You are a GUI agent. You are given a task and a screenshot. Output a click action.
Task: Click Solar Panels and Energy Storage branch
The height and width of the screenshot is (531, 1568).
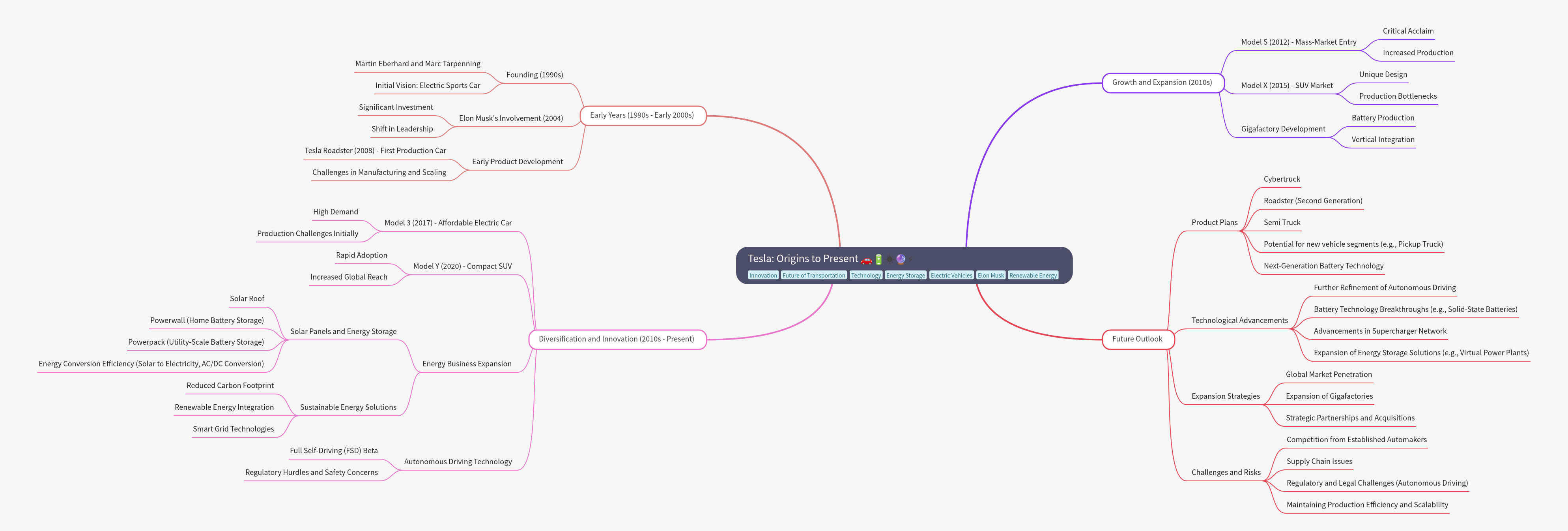click(x=343, y=331)
